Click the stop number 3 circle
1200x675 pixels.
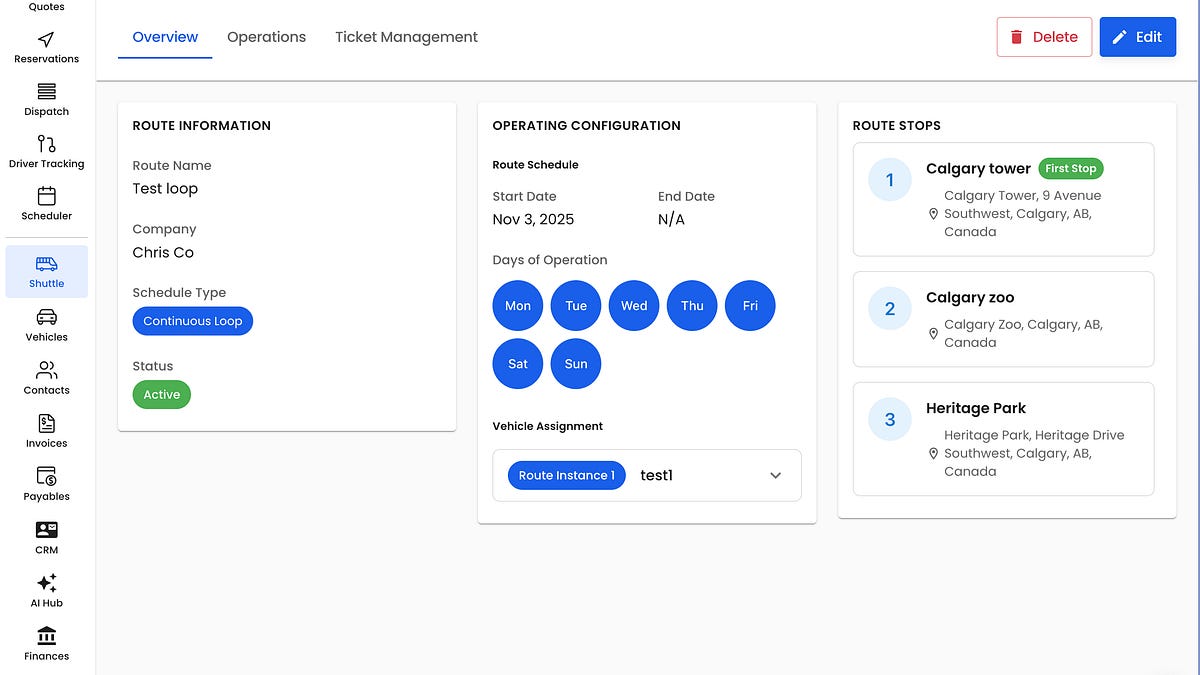(x=890, y=420)
